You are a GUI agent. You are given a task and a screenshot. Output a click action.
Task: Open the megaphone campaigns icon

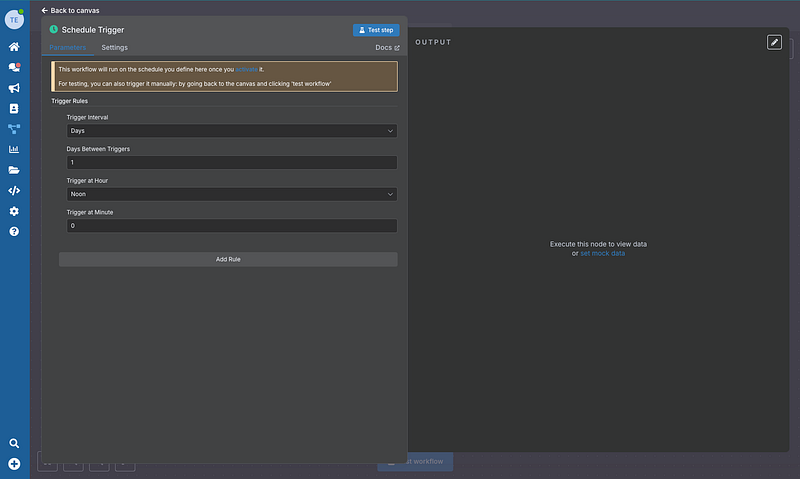tap(14, 88)
